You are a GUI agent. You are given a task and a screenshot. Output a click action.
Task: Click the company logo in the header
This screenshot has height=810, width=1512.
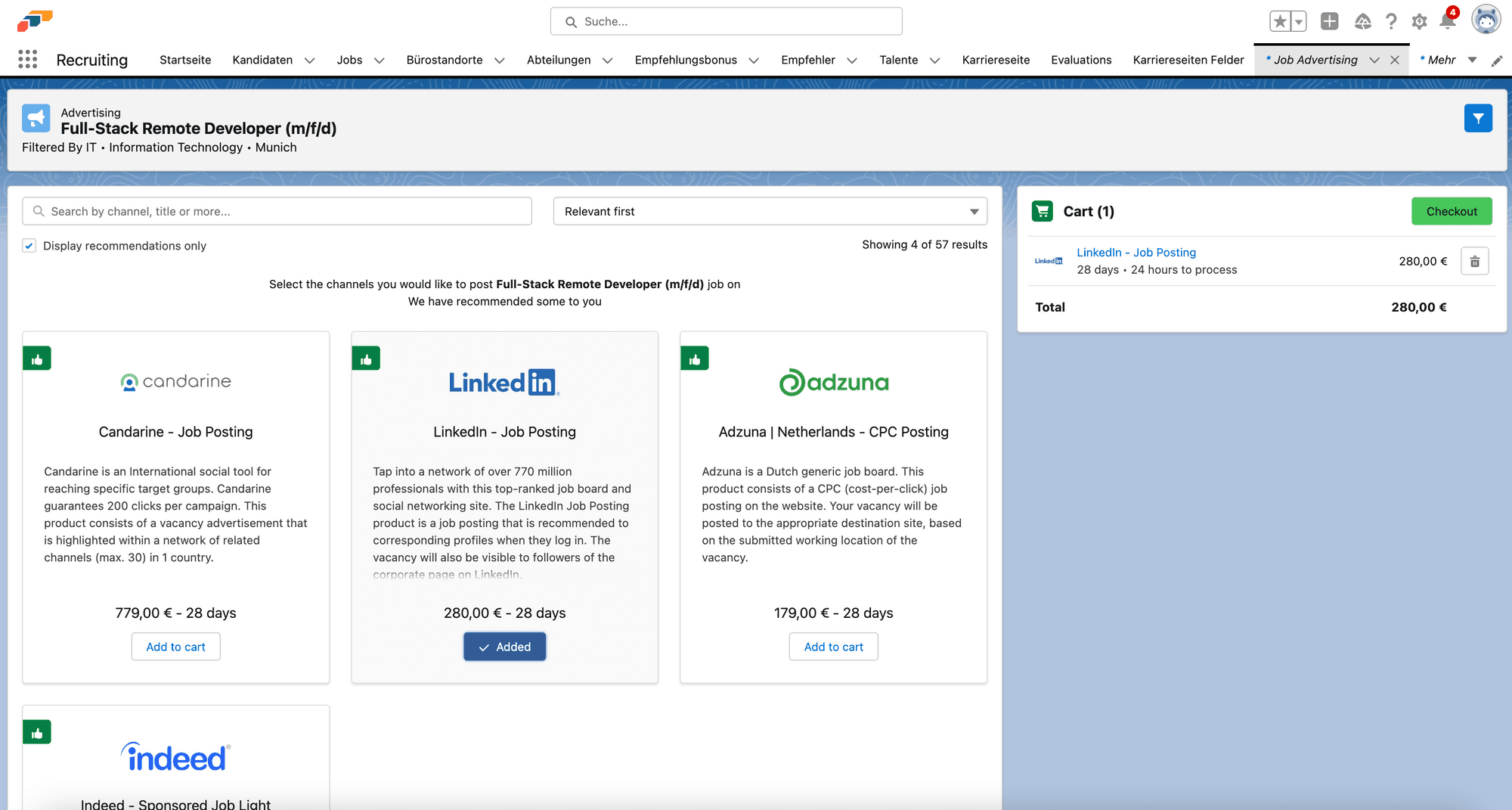[35, 21]
